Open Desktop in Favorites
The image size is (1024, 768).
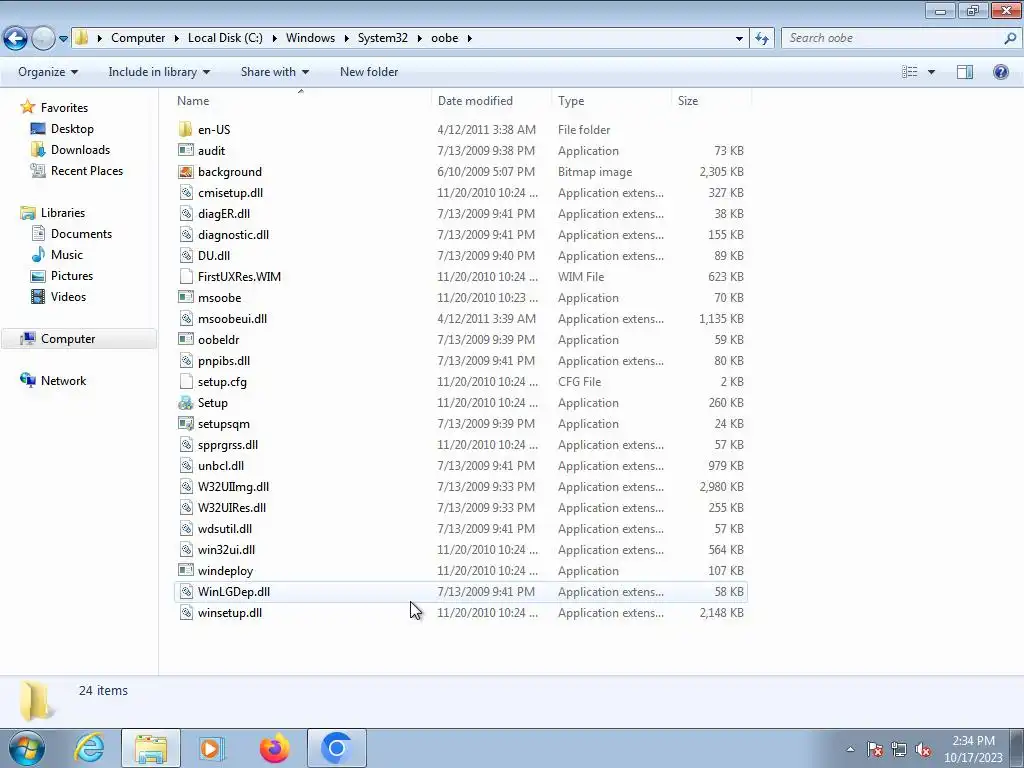72,129
